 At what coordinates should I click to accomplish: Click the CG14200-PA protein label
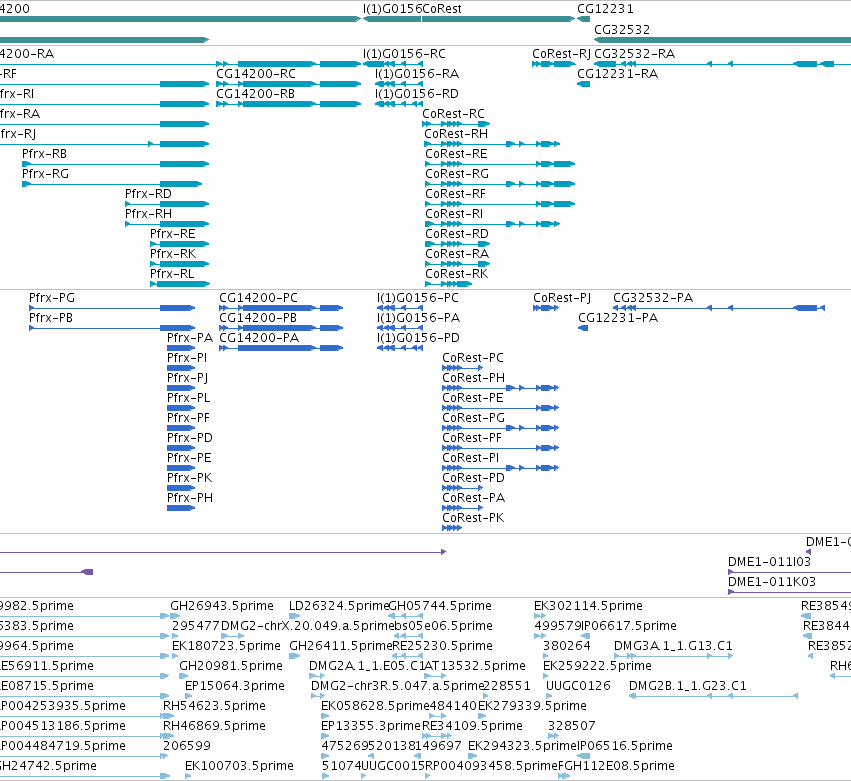pyautogui.click(x=259, y=338)
